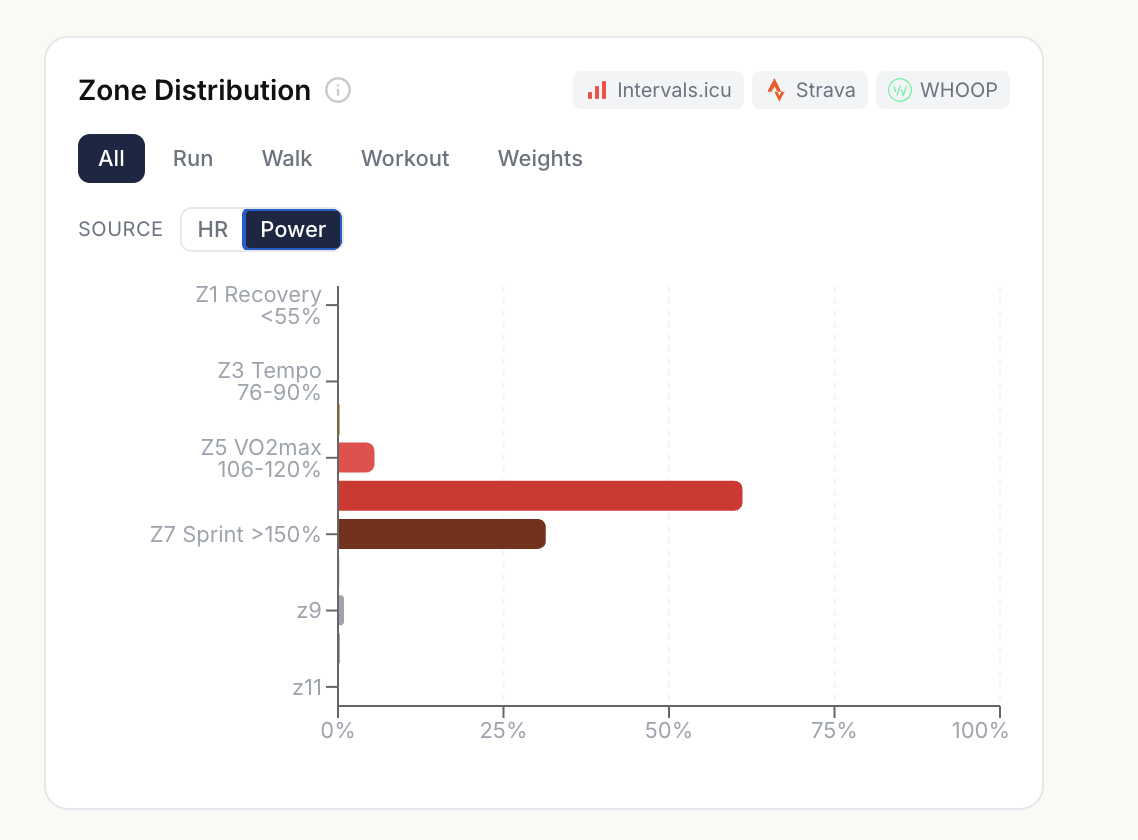
Task: Click the dark brown Z7 Sprint bar
Action: (441, 534)
